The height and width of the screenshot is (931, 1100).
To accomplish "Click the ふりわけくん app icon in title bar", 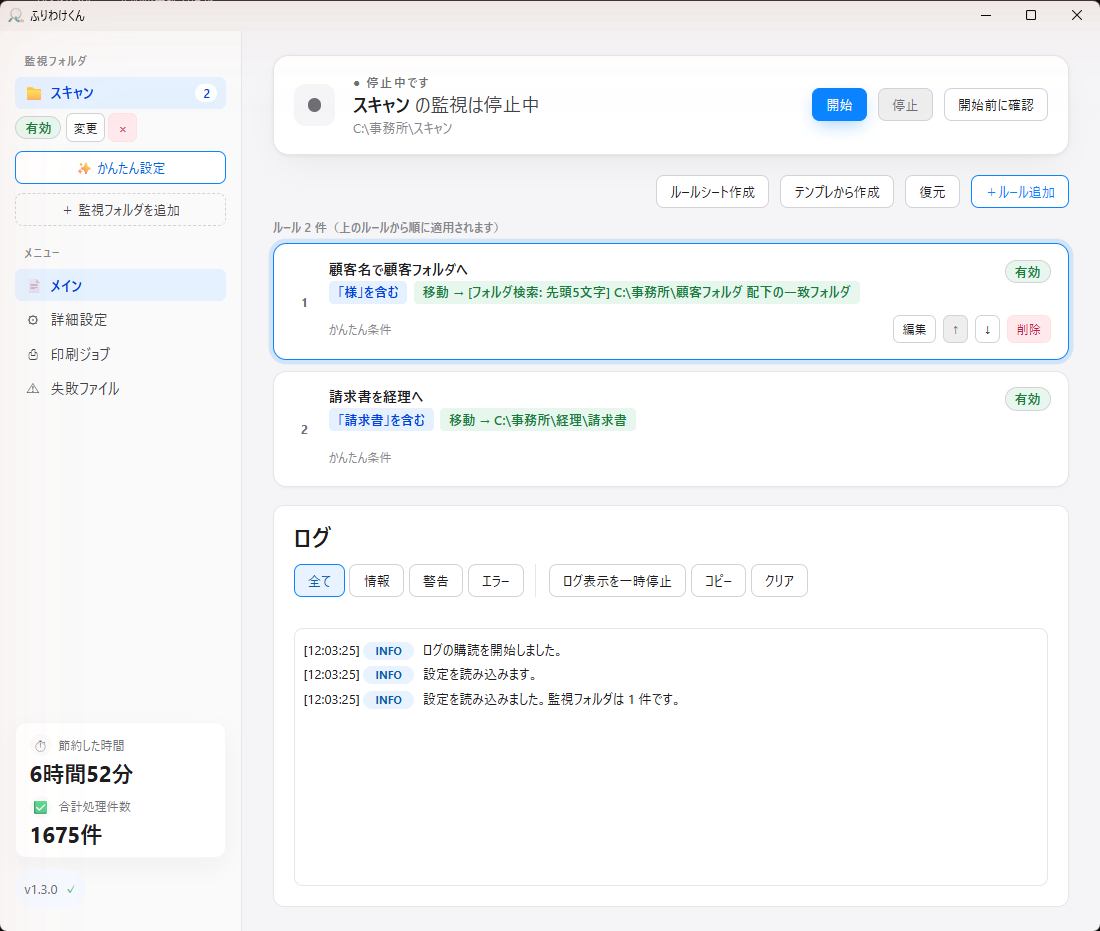I will pos(15,15).
